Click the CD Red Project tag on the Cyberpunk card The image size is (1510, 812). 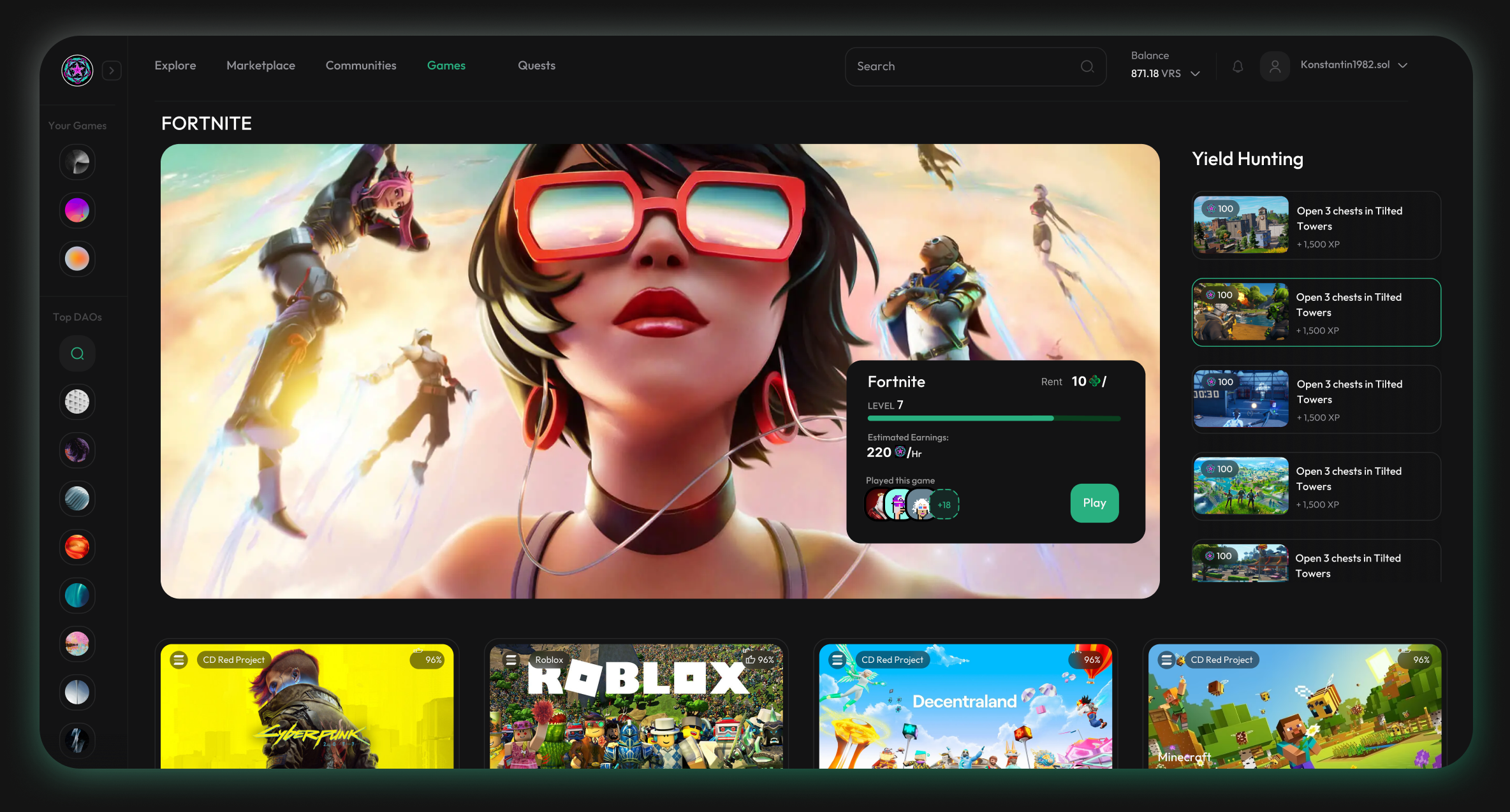[233, 660]
